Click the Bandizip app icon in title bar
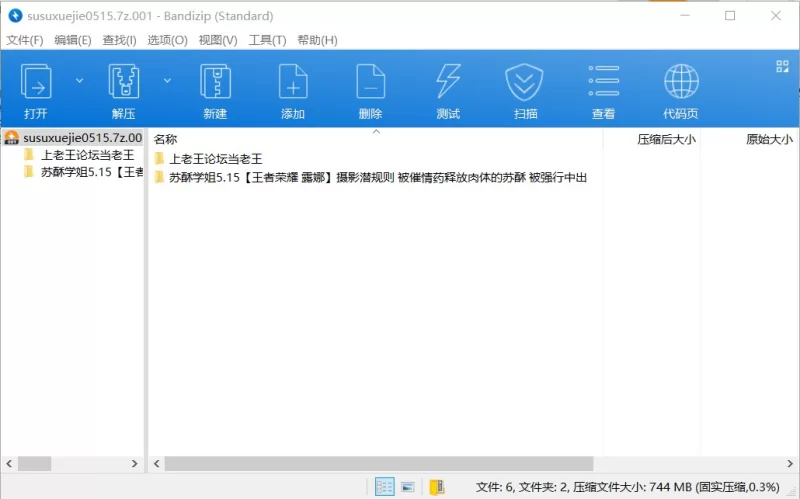 pos(15,16)
